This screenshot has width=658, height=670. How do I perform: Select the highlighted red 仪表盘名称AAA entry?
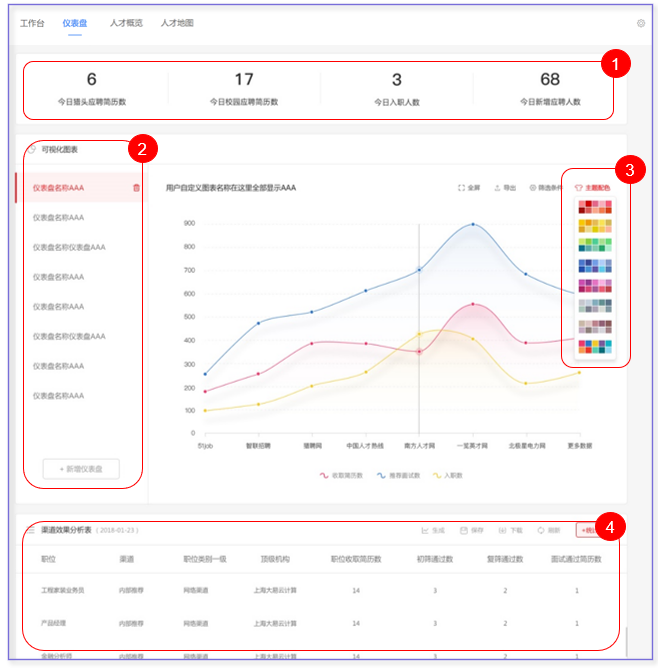(81, 188)
